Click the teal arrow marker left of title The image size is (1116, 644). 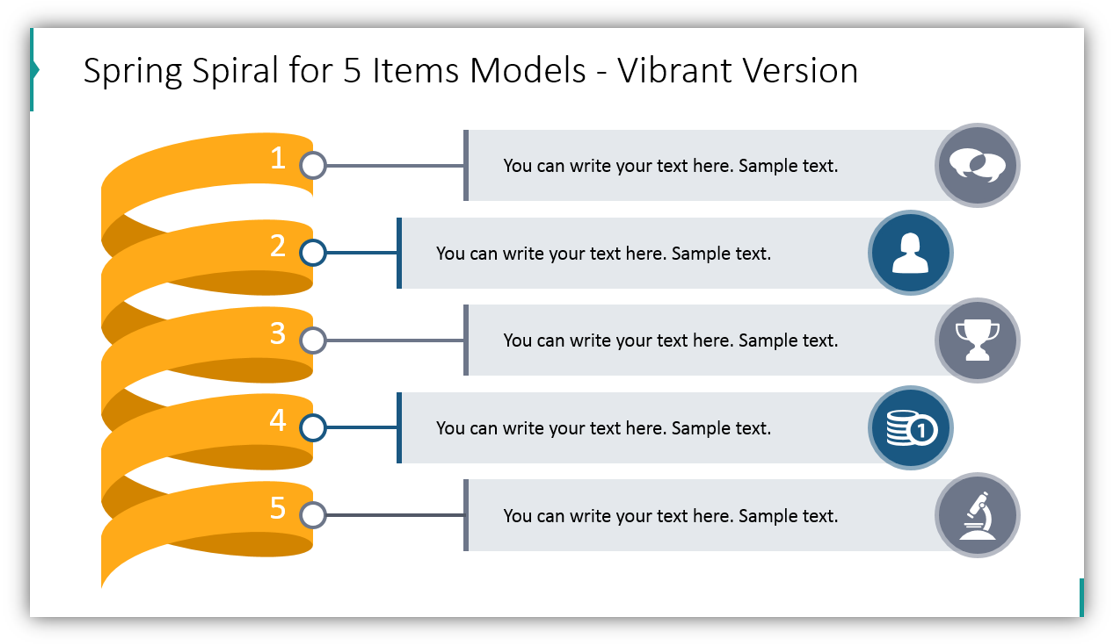point(34,70)
